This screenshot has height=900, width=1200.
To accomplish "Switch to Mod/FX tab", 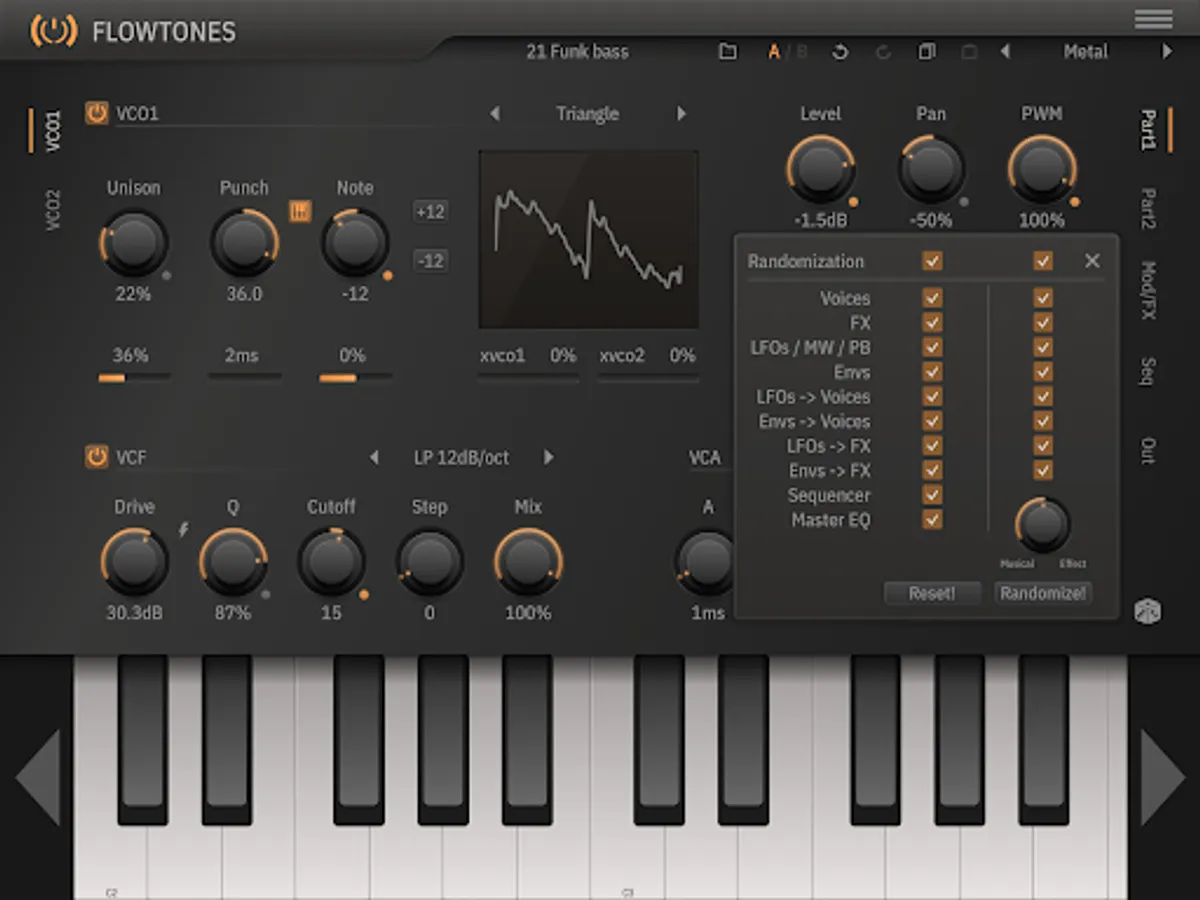I will point(1148,290).
